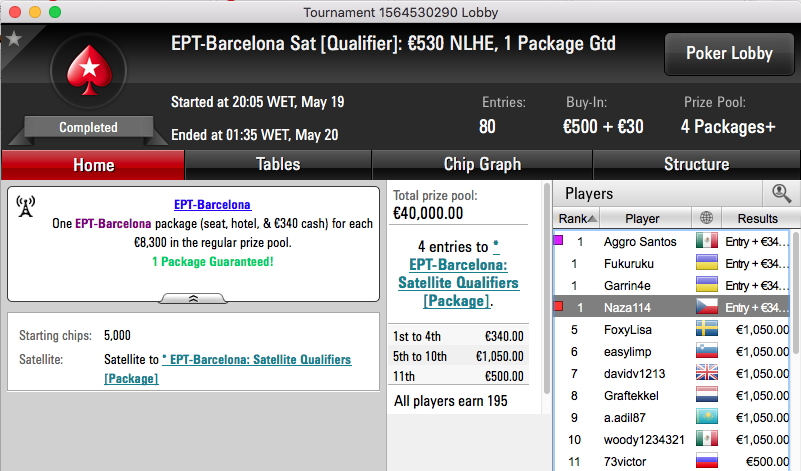Image resolution: width=801 pixels, height=471 pixels.
Task: Click Netherlands flag next to Graftekkel
Action: [x=707, y=395]
